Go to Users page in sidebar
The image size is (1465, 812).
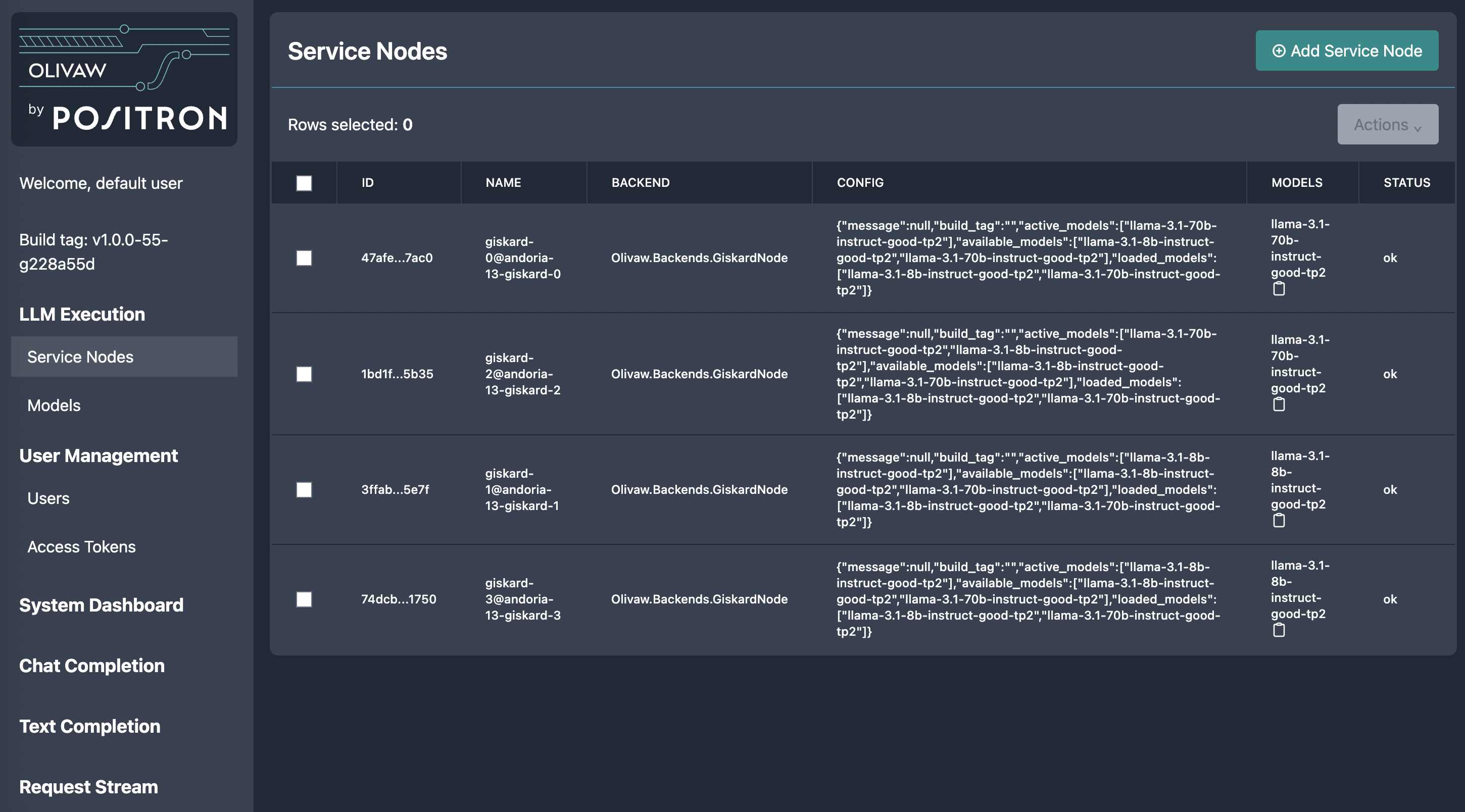(48, 498)
